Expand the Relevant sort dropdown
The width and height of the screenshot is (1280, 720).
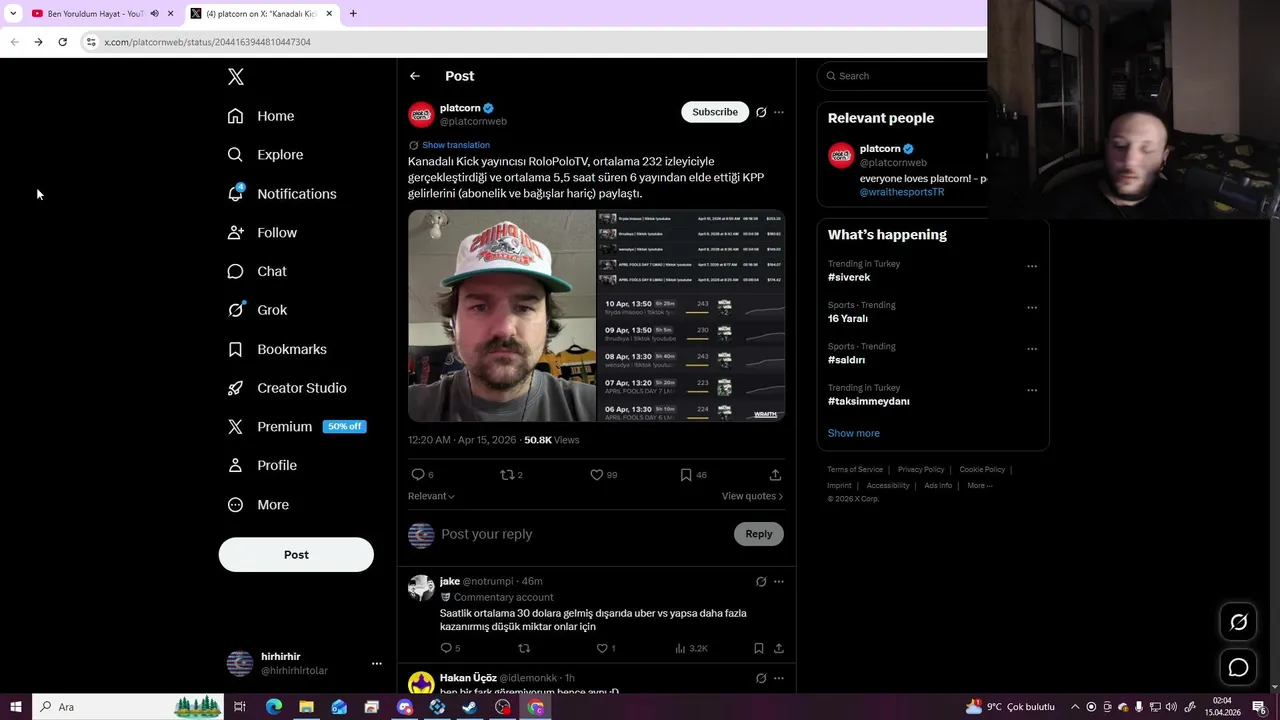(431, 496)
